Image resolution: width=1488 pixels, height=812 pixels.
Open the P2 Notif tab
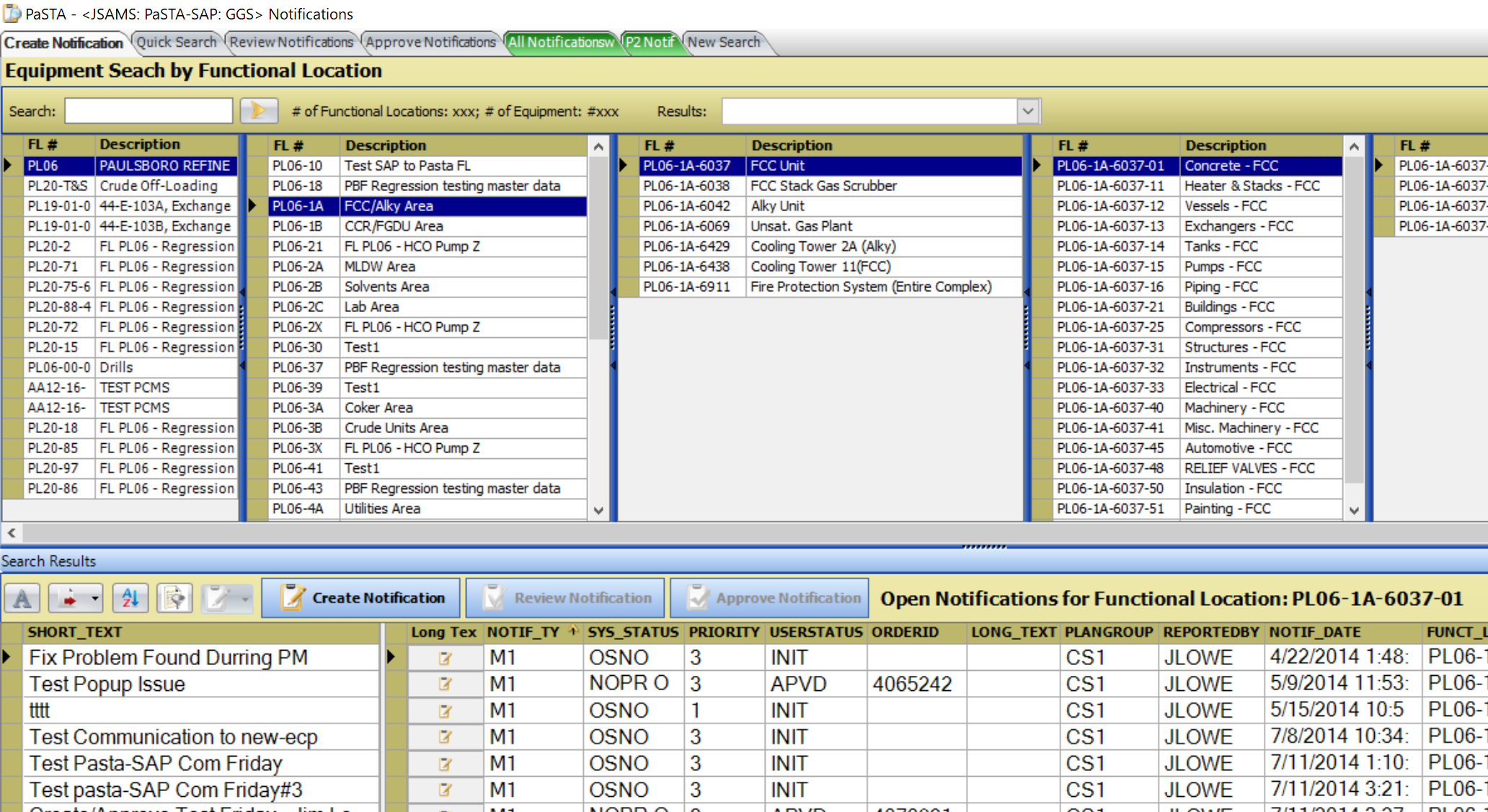coord(650,42)
